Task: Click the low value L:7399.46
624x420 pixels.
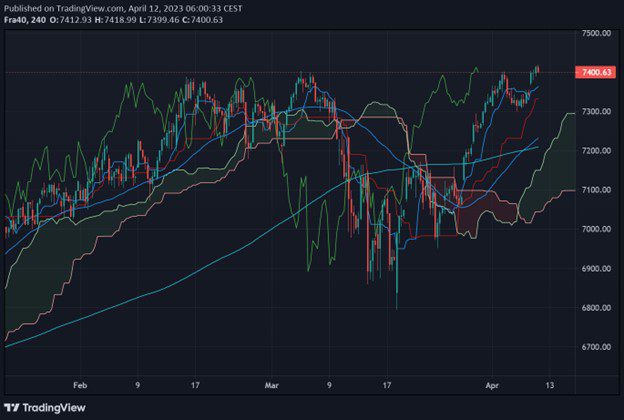Action: (159, 20)
